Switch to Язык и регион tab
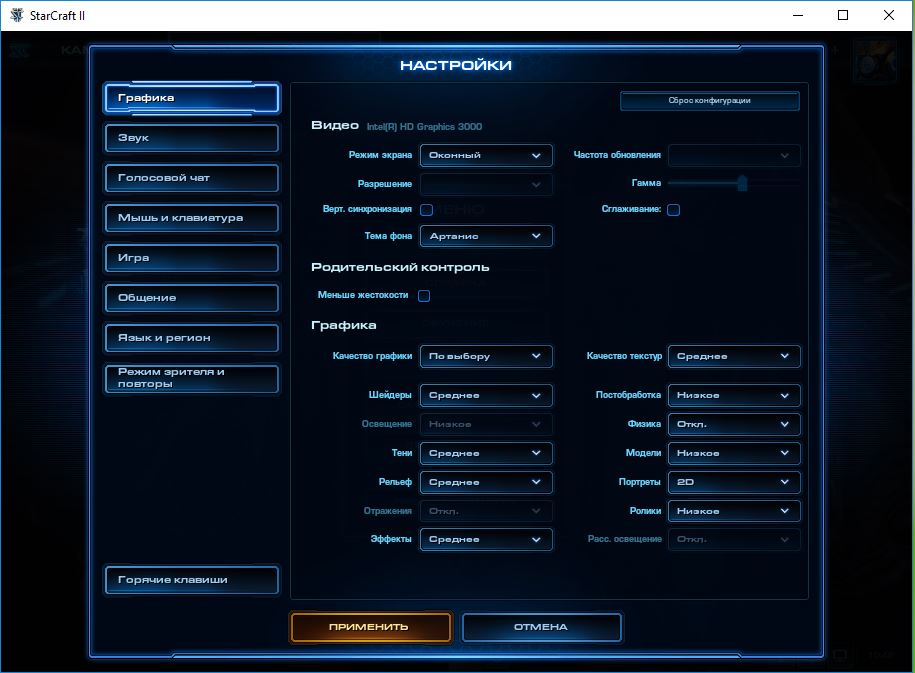 point(192,338)
